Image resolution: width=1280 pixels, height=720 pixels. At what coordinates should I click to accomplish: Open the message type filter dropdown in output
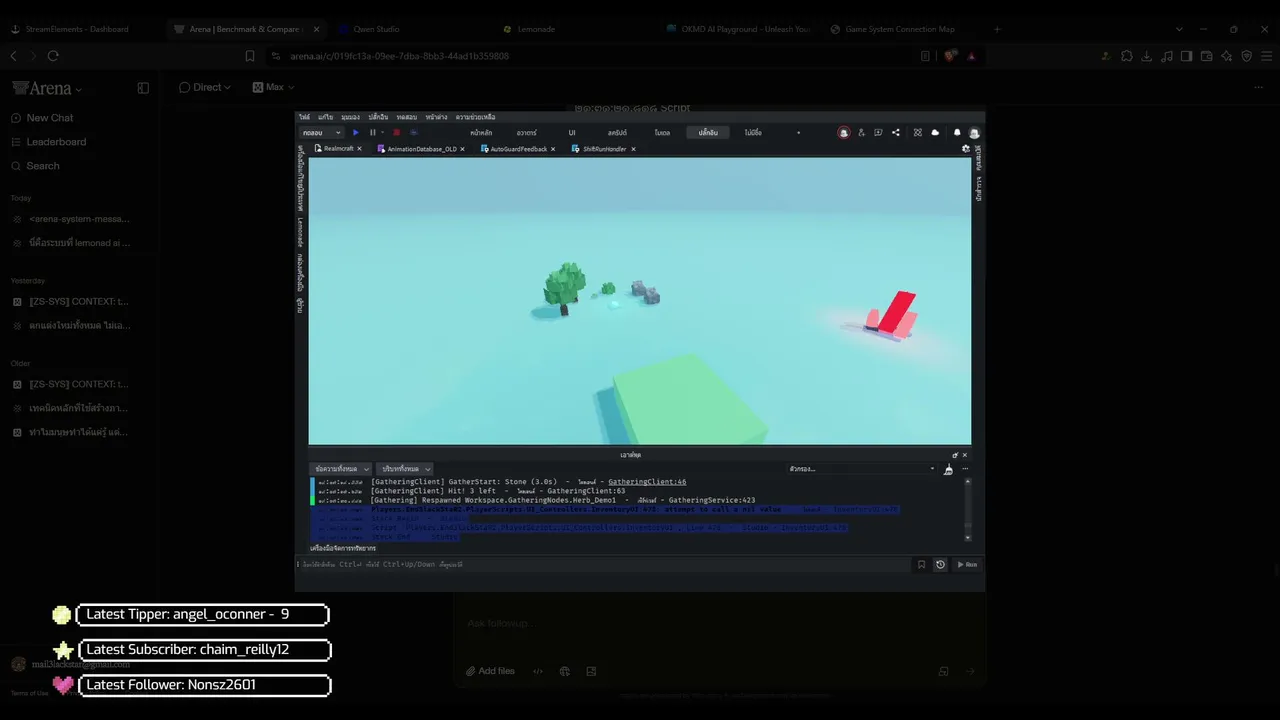click(342, 468)
